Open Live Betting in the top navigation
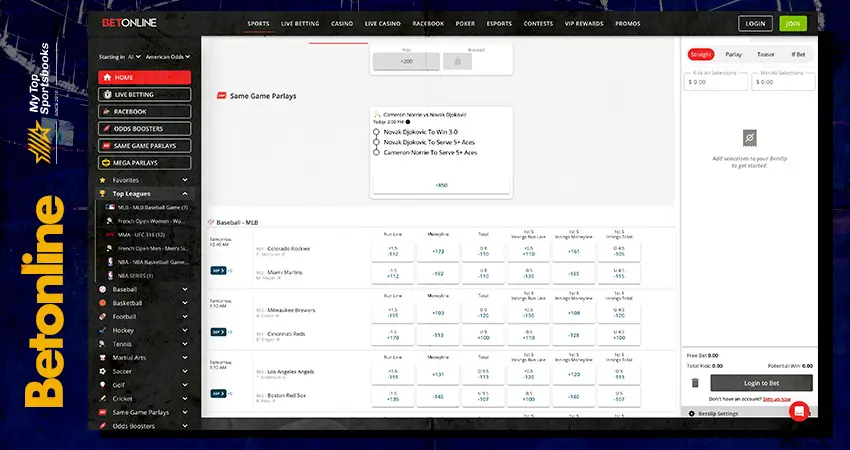 (x=300, y=24)
